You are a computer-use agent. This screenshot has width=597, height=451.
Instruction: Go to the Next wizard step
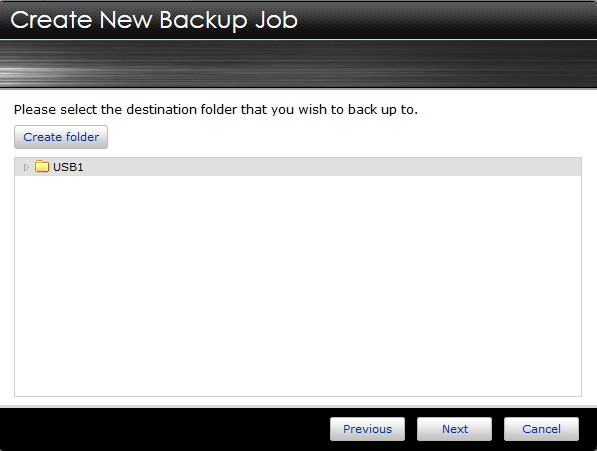[454, 429]
